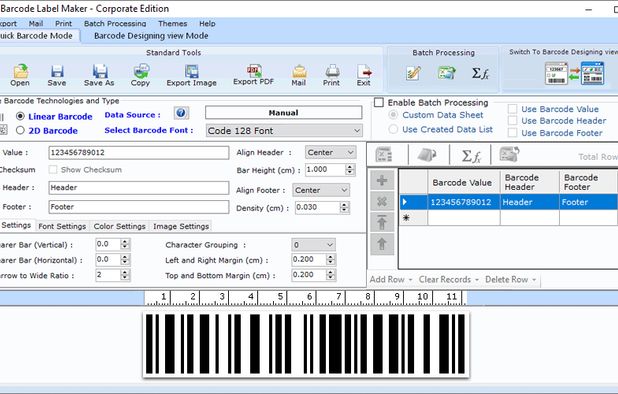Click the sigma function icon above the table
The height and width of the screenshot is (394, 618).
pyautogui.click(x=471, y=156)
